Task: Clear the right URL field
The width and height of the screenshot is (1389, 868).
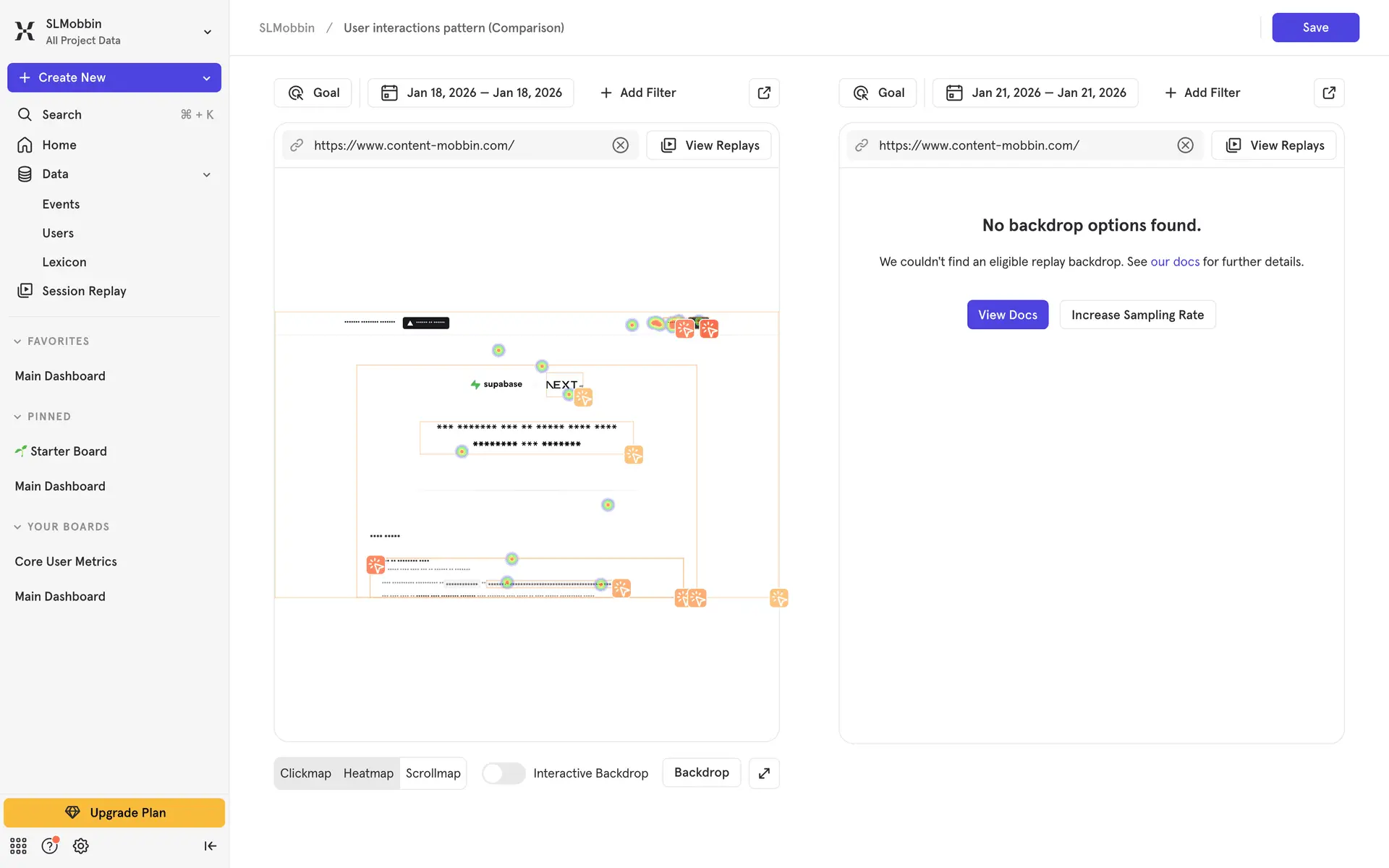Action: [1185, 145]
